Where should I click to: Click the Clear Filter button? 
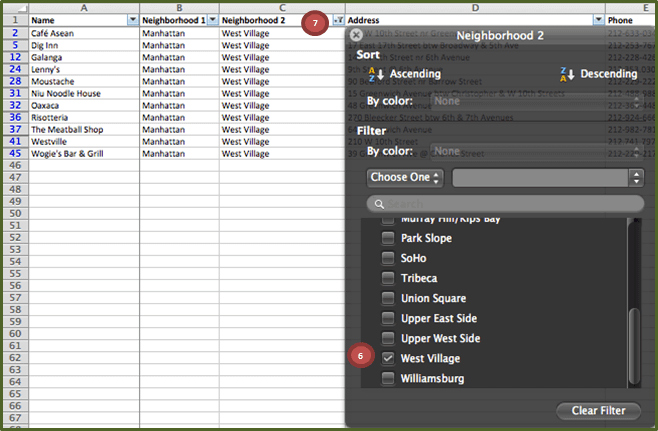pos(598,411)
